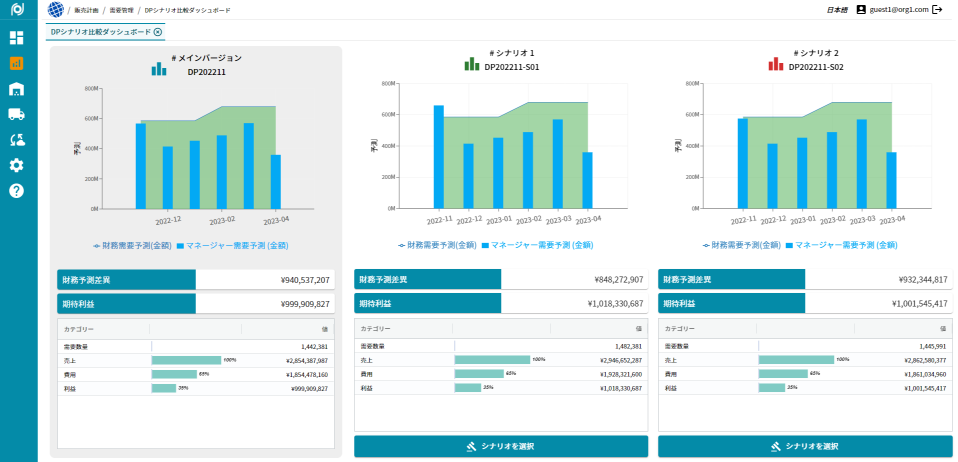
Task: Open the dashboard grid icon in sidebar
Action: [17, 38]
